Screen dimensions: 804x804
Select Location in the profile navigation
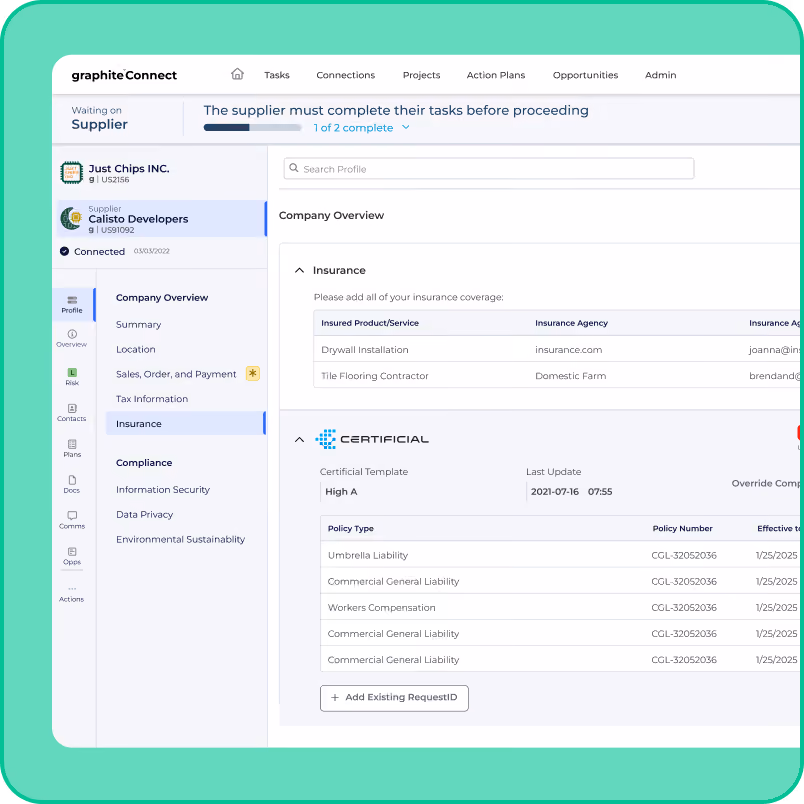coord(136,349)
